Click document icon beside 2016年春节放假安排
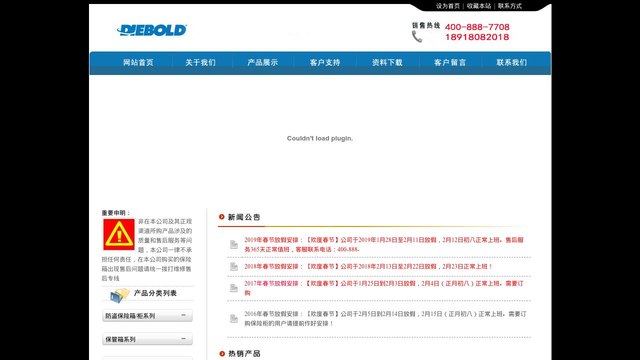This screenshot has height=360, width=640. 234,318
